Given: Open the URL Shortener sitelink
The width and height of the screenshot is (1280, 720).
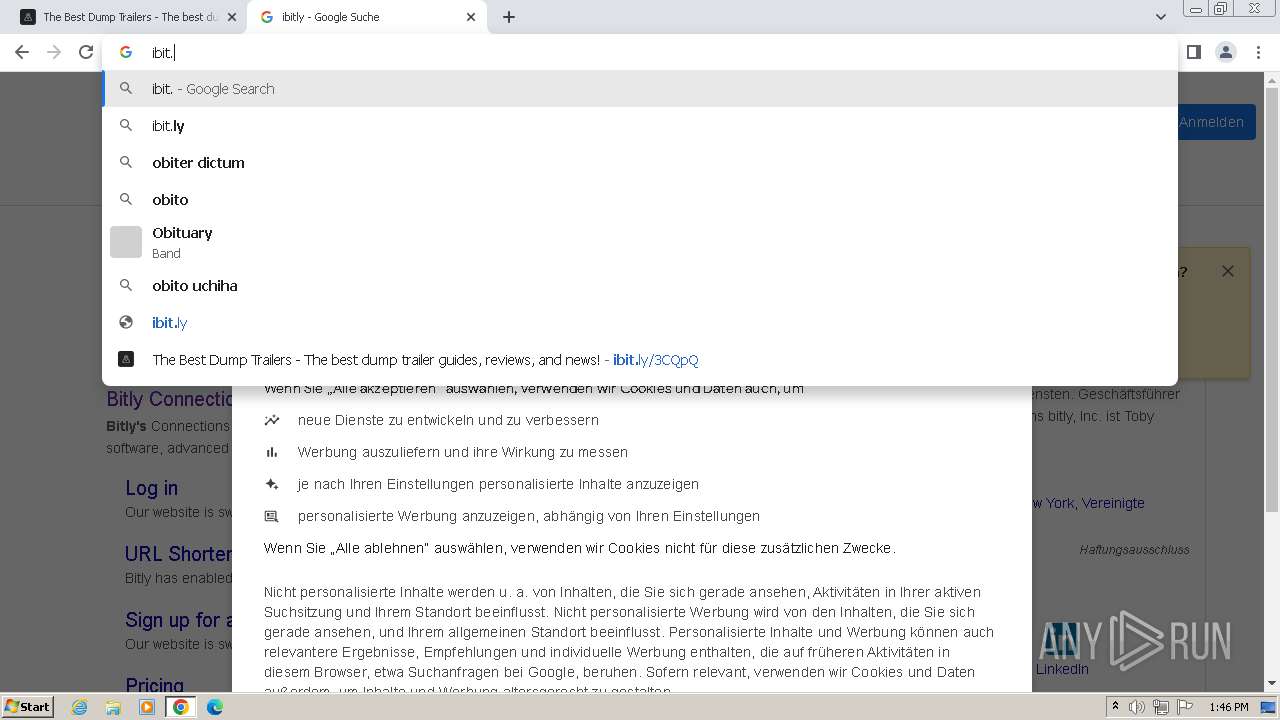Looking at the screenshot, I should (x=178, y=554).
